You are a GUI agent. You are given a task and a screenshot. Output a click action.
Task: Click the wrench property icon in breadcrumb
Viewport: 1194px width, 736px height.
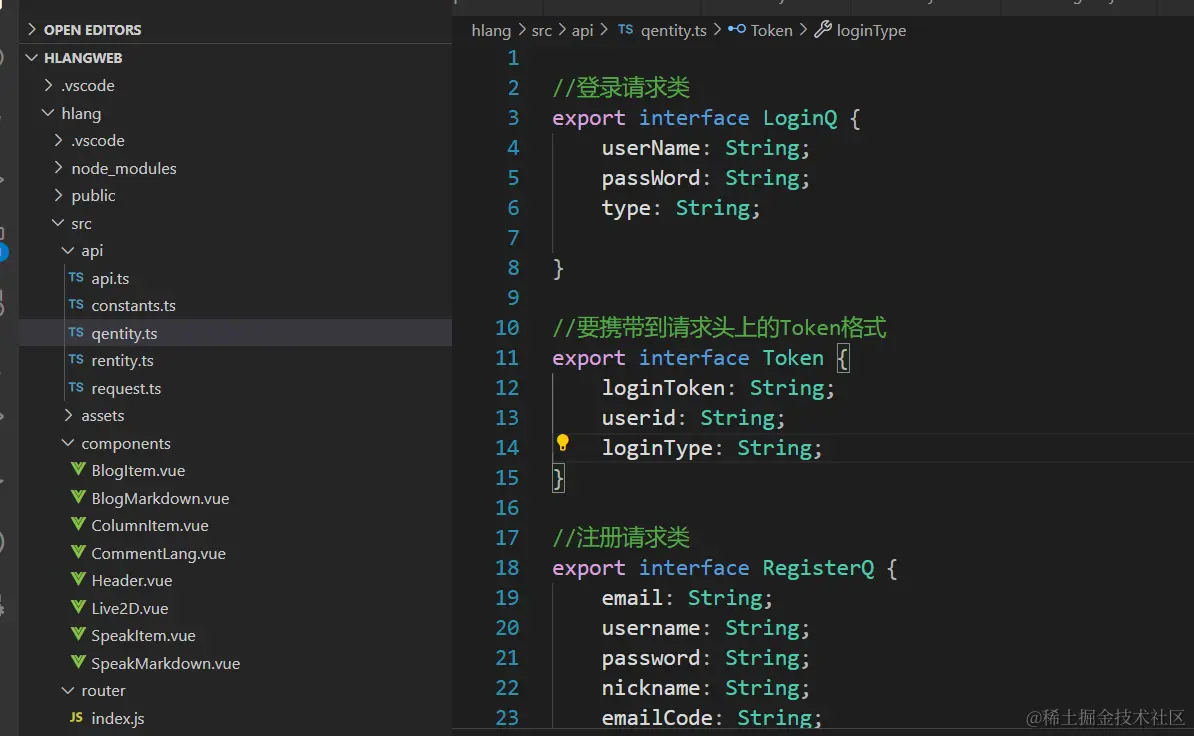[x=822, y=30]
